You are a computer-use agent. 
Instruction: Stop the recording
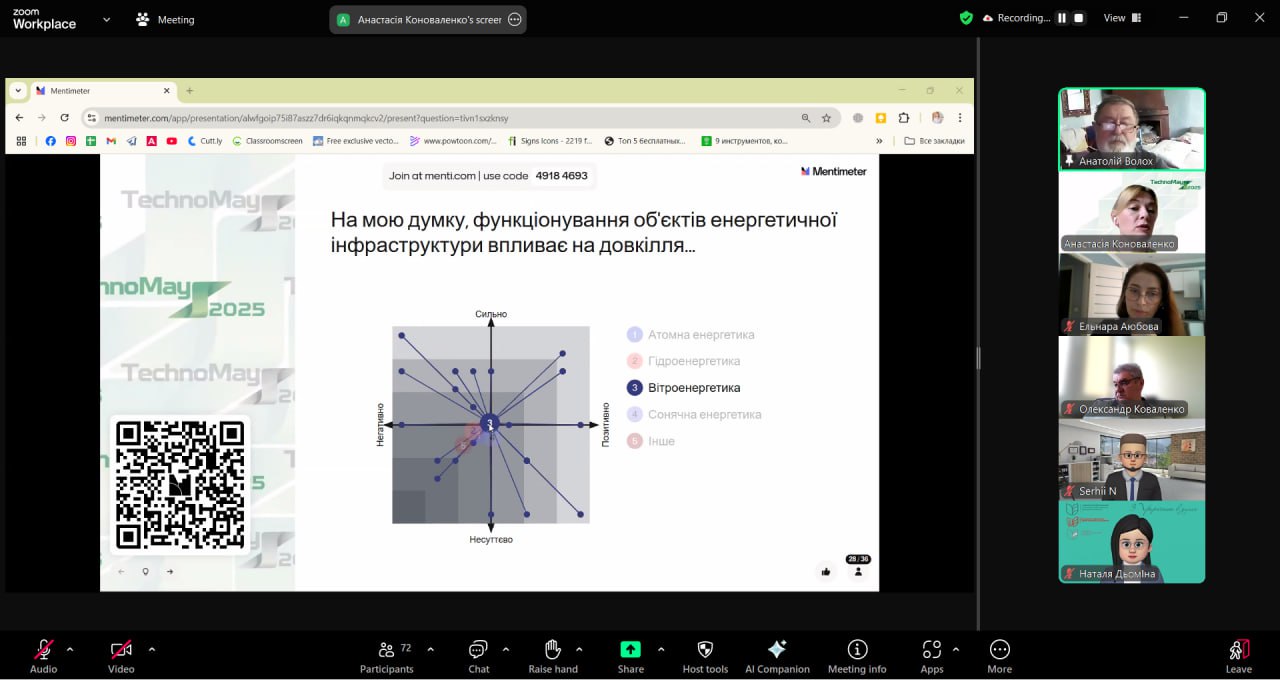point(1078,18)
